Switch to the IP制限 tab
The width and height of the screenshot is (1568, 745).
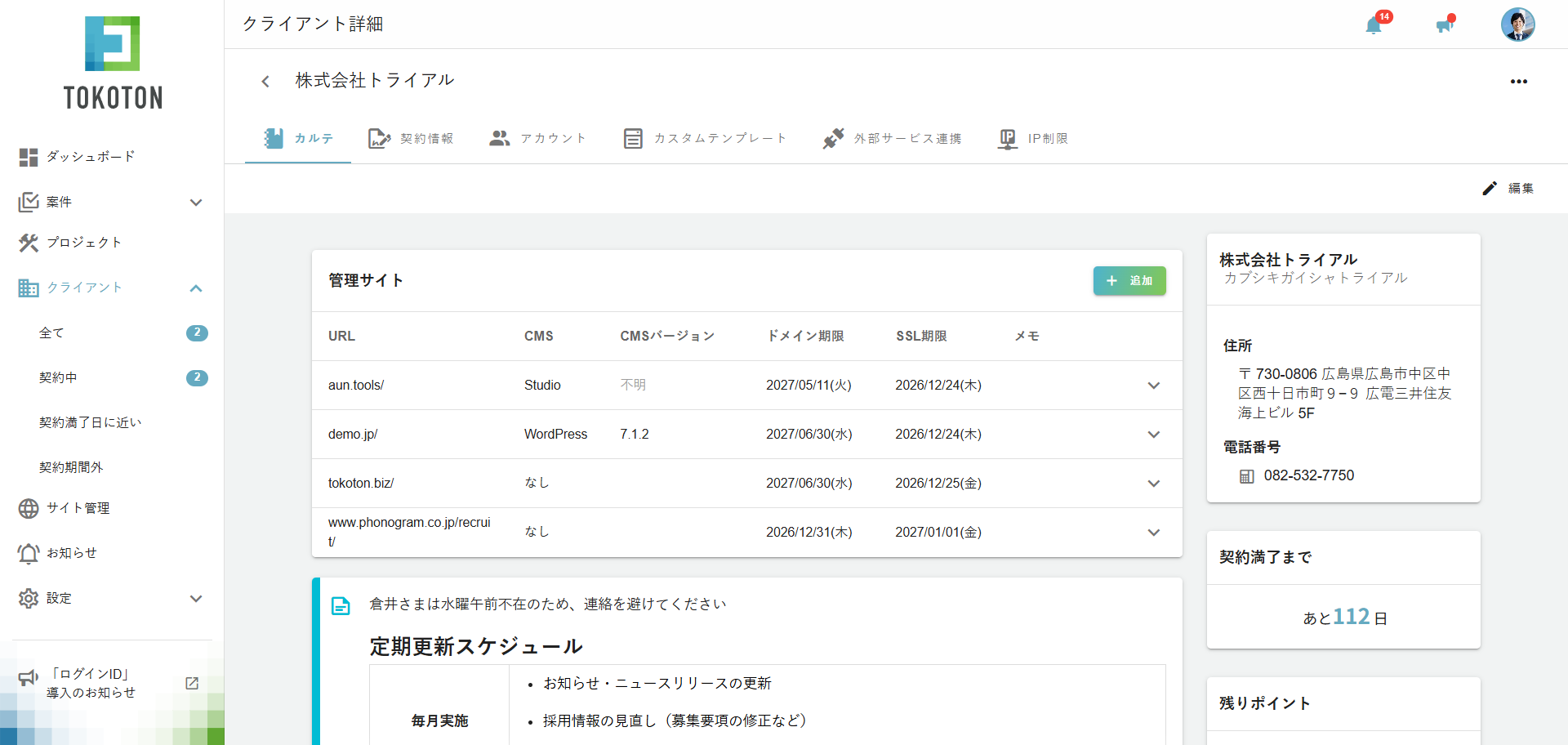[1033, 139]
